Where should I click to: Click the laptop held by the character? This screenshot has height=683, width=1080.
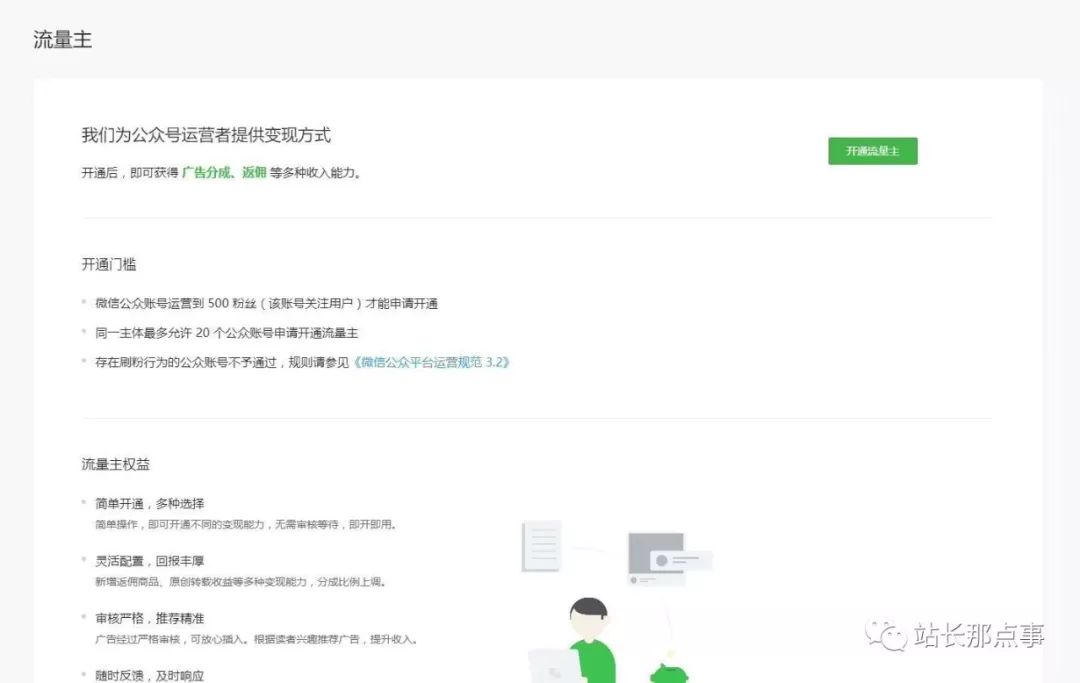tap(555, 666)
